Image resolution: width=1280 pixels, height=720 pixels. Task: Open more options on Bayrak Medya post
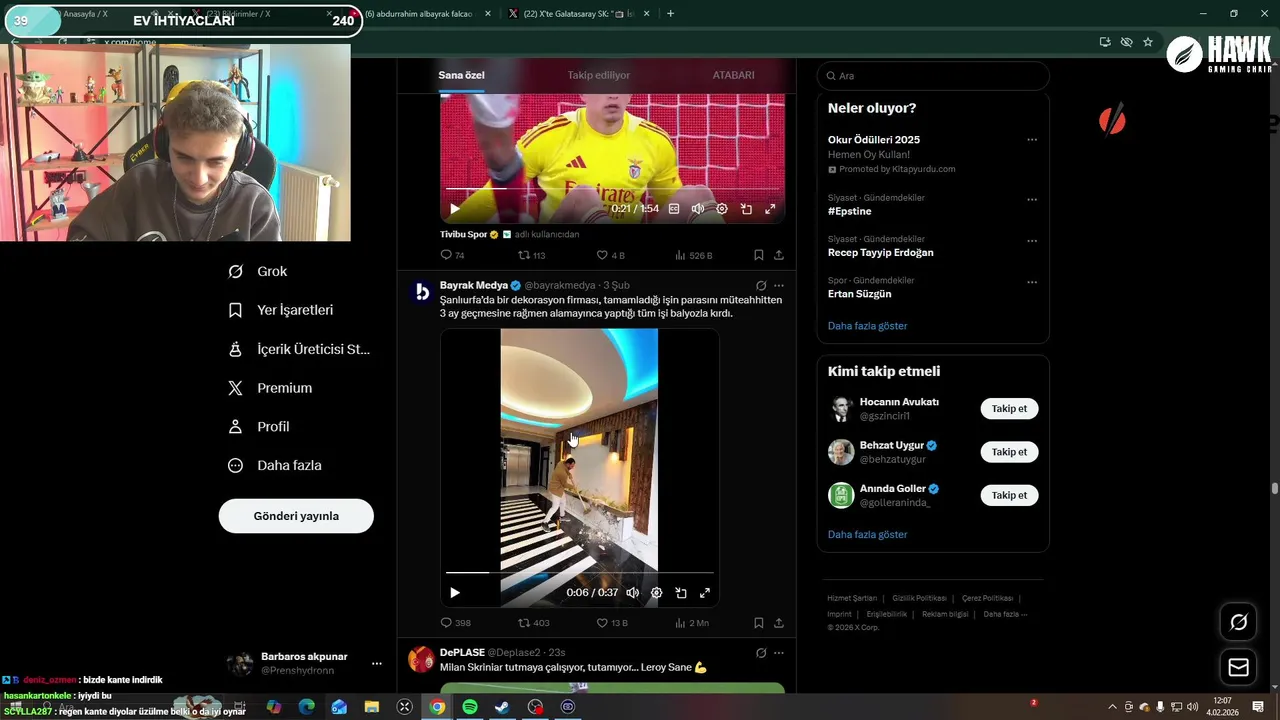[779, 286]
